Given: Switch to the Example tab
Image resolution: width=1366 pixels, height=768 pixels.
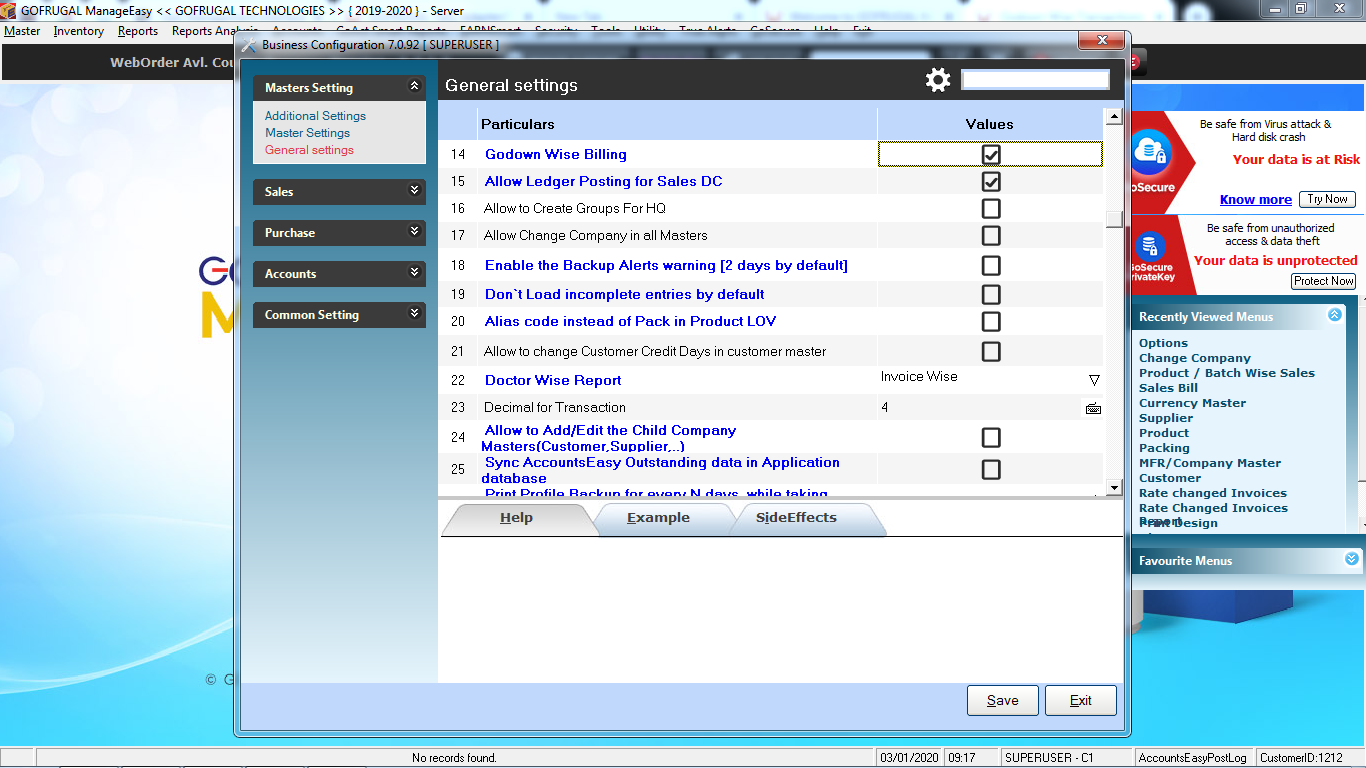Looking at the screenshot, I should click(x=658, y=518).
